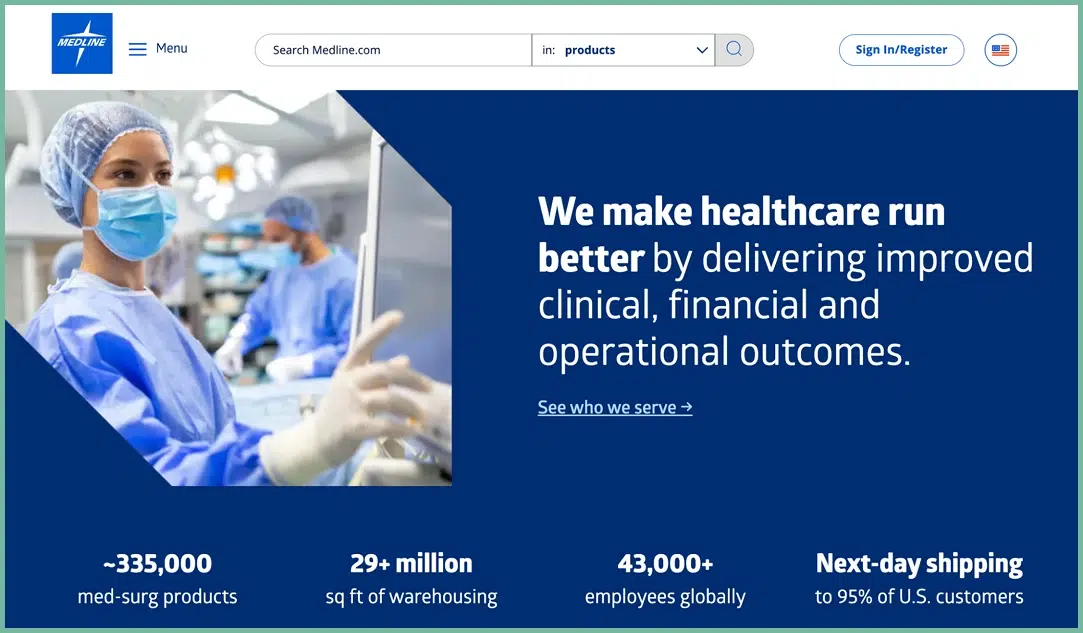Click the Sign In/Register button
Screen dimensions: 1083x633
[900, 49]
